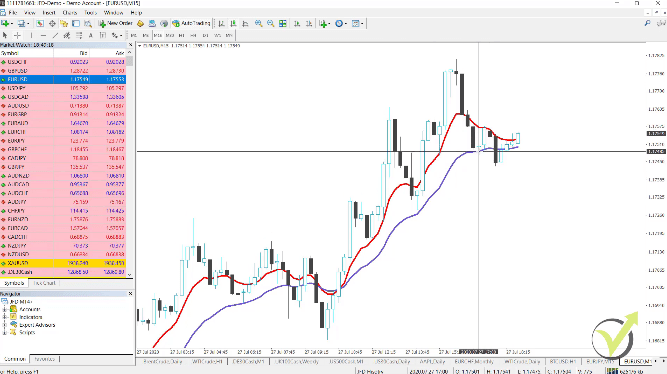
Task: Open search magnifier in toolbar
Action: (x=647, y=23)
